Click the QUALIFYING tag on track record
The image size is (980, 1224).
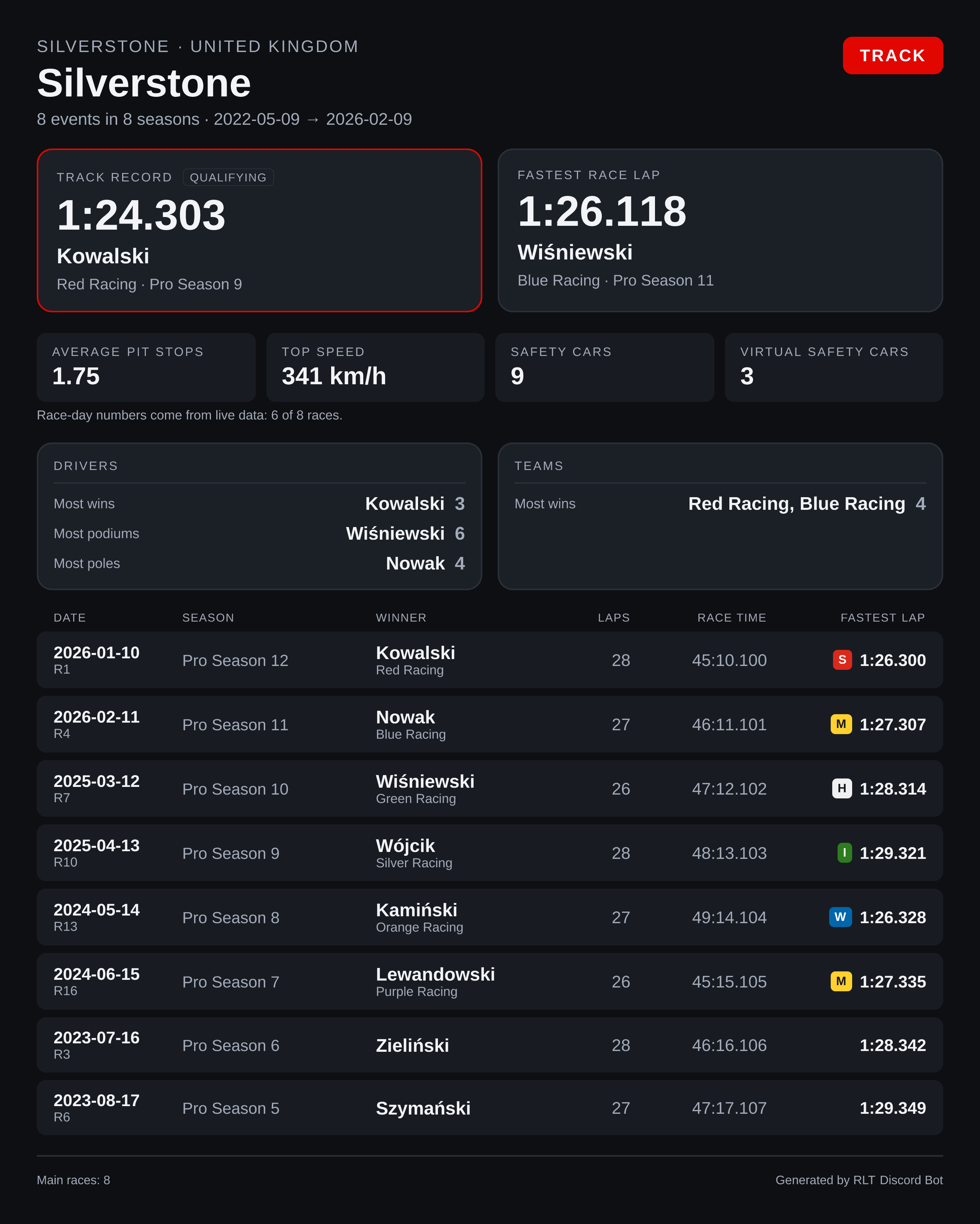pyautogui.click(x=228, y=177)
